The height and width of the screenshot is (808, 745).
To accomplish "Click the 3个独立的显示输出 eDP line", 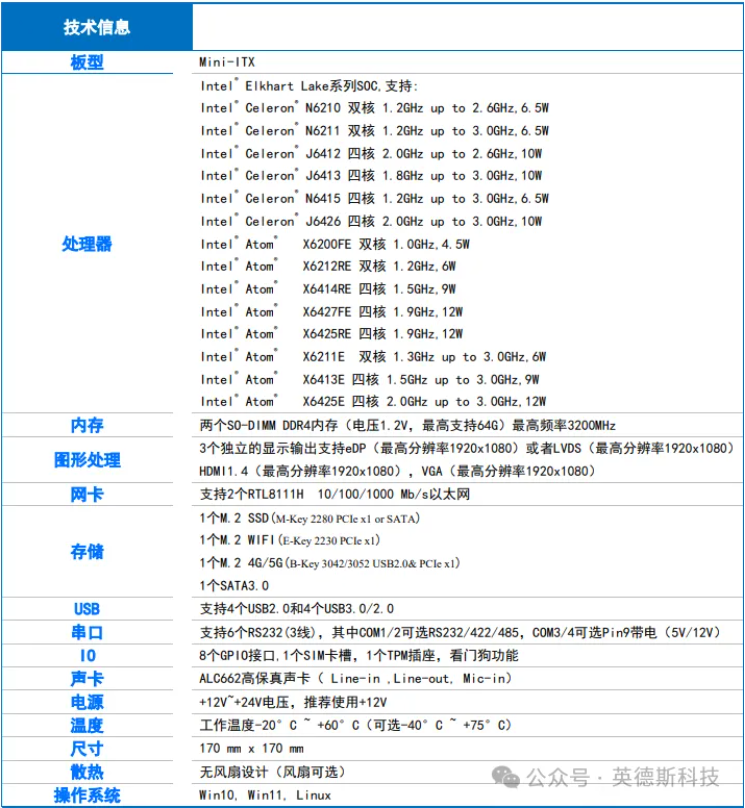I will pos(467,448).
